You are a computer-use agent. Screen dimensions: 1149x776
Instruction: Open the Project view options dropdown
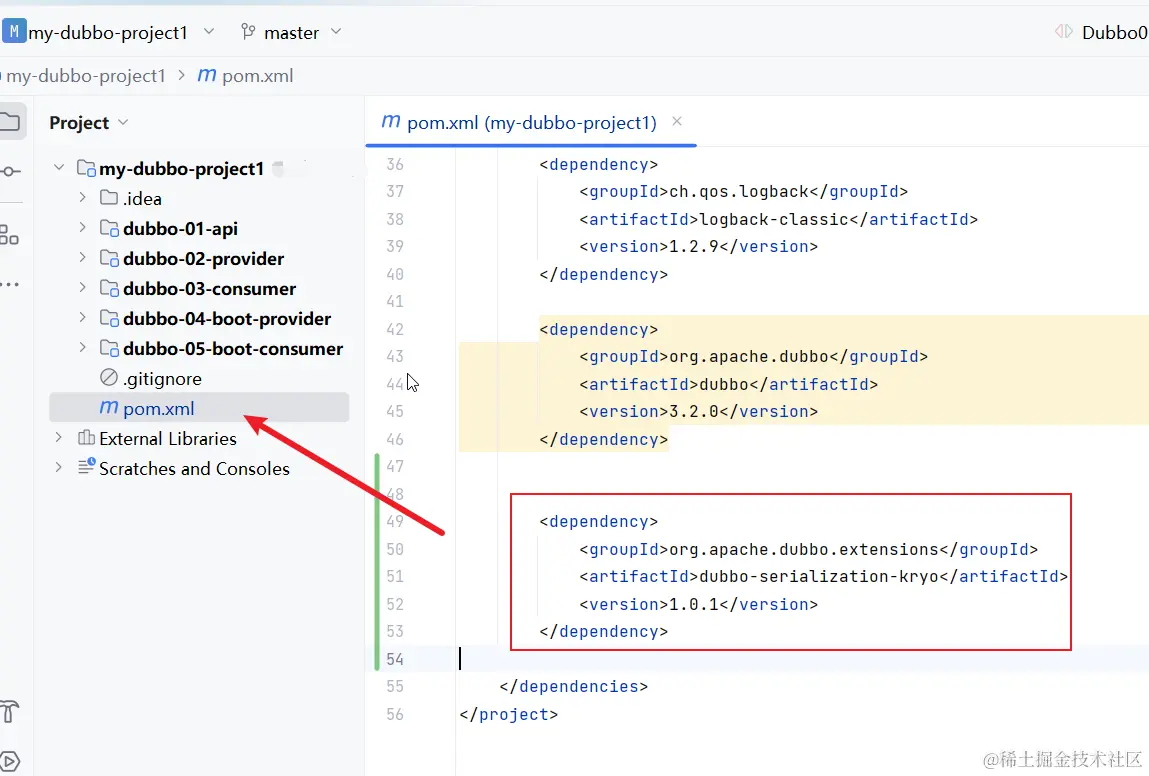tap(124, 122)
